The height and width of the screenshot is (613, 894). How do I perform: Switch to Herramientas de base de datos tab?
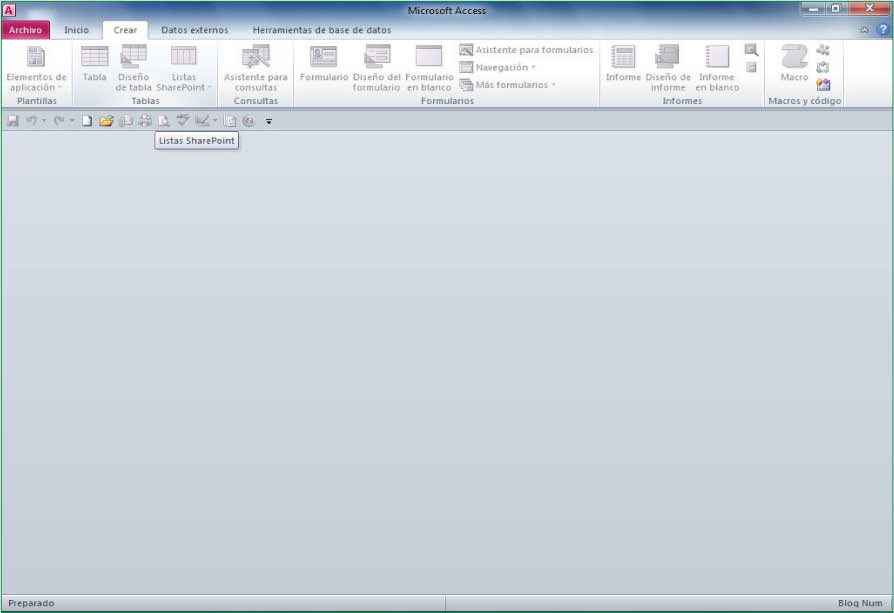321,30
